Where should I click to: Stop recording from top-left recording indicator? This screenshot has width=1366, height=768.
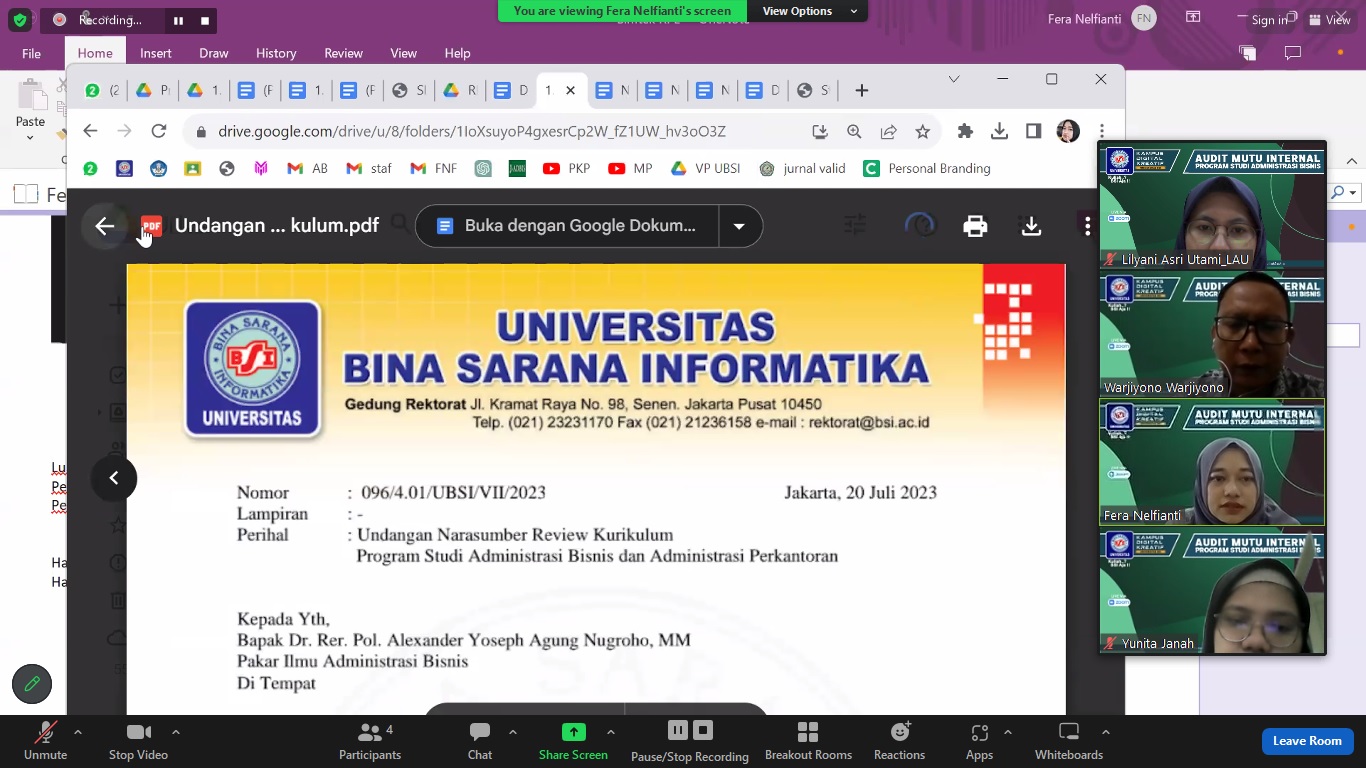205,20
